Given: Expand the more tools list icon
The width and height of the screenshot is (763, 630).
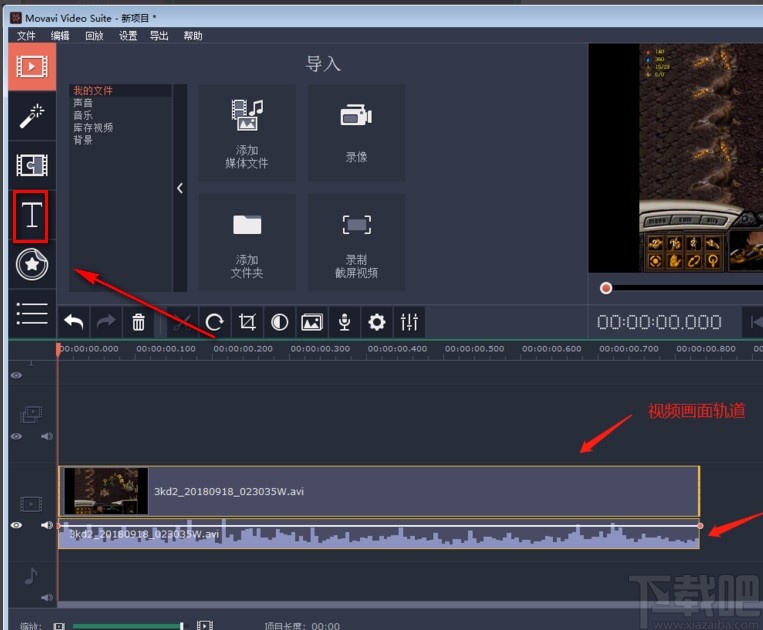Looking at the screenshot, I should click(x=32, y=313).
